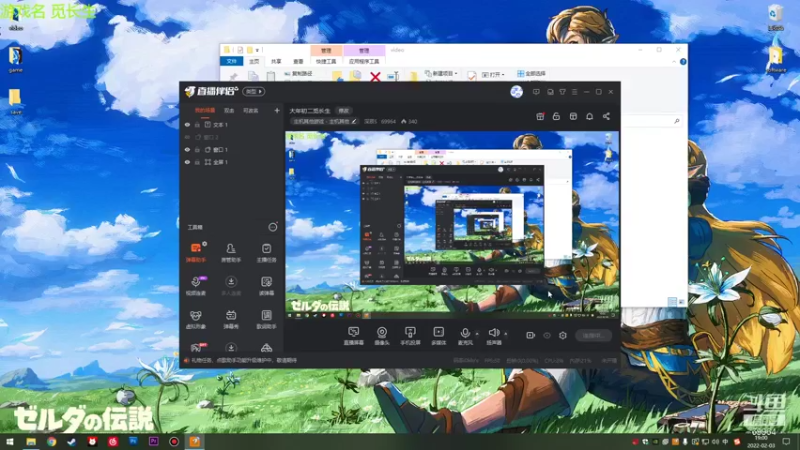
Task: Open the mode pill button beside the app logo
Action: click(x=254, y=92)
